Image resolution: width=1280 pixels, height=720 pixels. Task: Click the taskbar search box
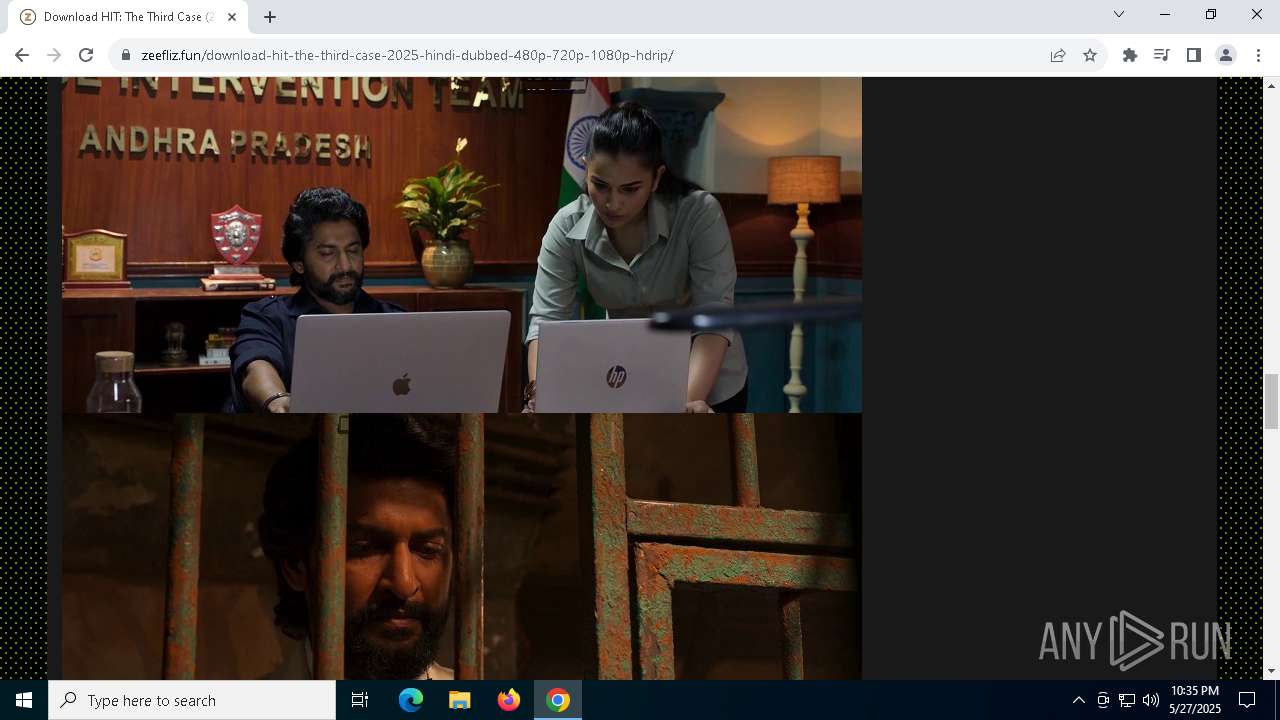click(192, 700)
